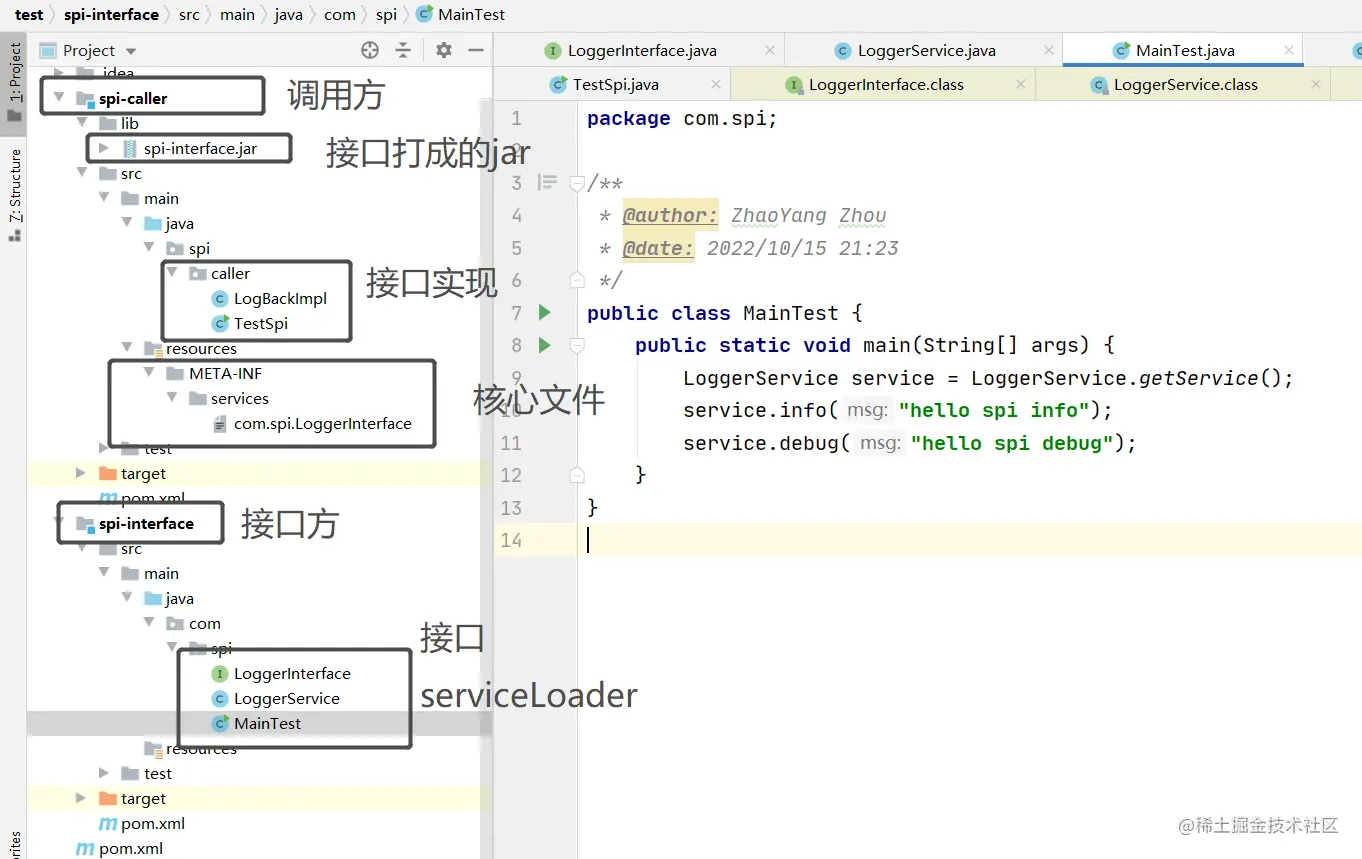Close the TestSpi.java tab

coord(715,84)
